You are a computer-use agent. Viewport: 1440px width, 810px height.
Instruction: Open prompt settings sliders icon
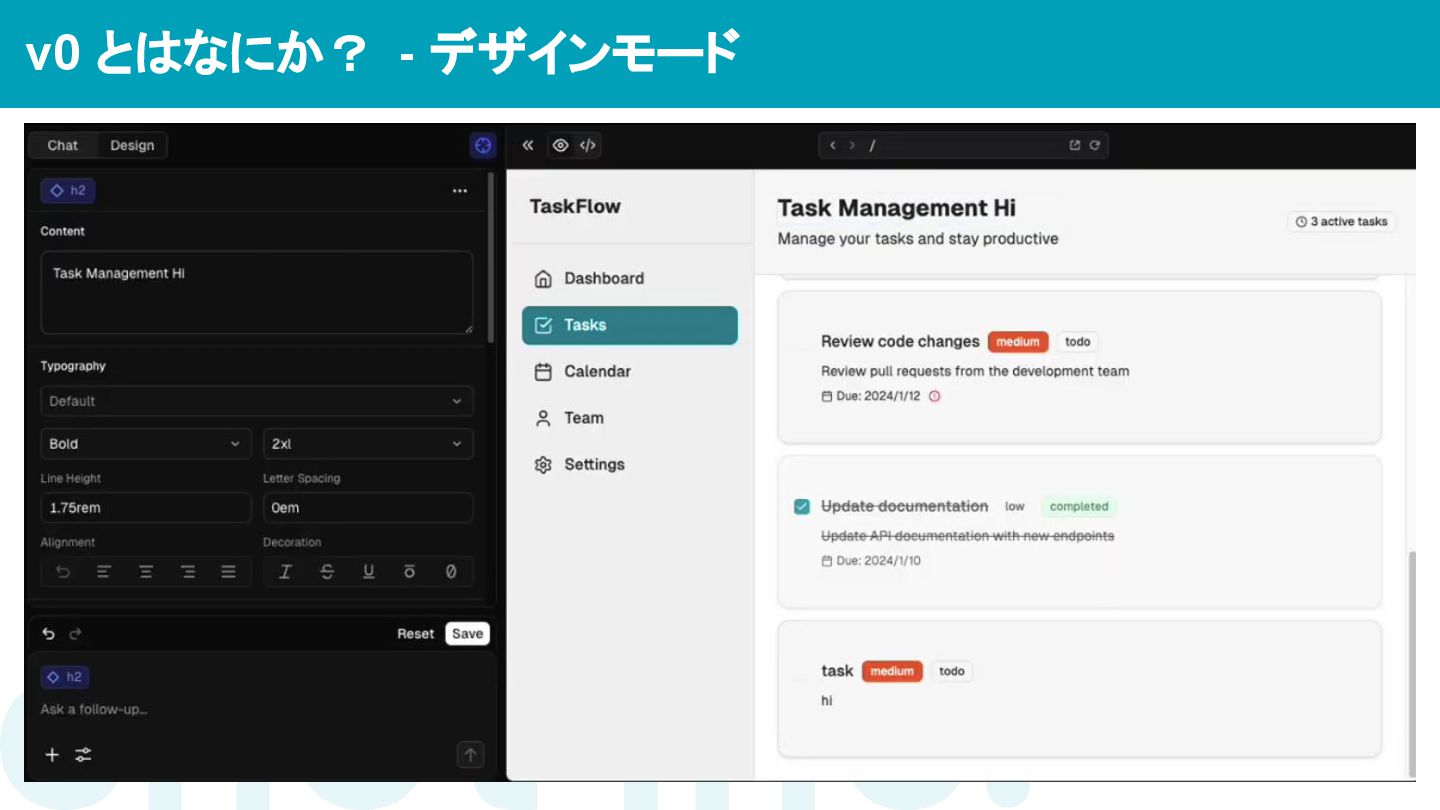[x=84, y=755]
